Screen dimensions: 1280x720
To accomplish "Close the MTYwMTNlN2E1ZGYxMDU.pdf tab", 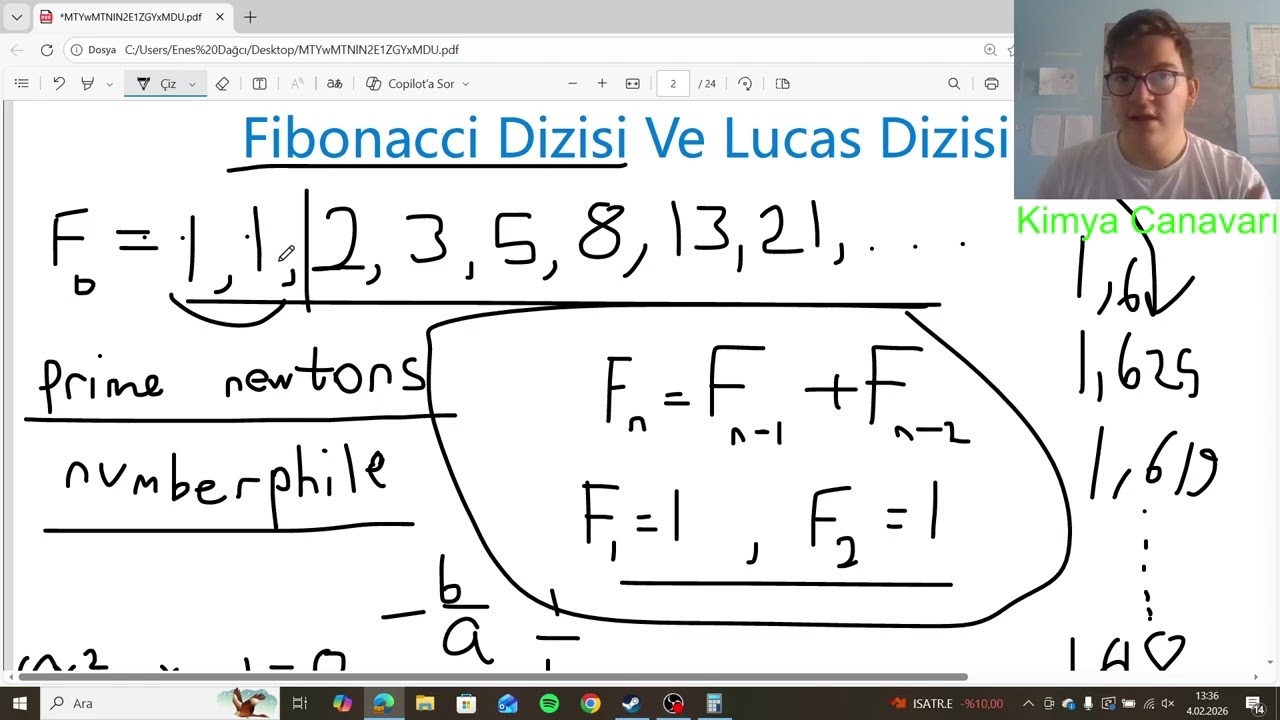I will tap(220, 17).
